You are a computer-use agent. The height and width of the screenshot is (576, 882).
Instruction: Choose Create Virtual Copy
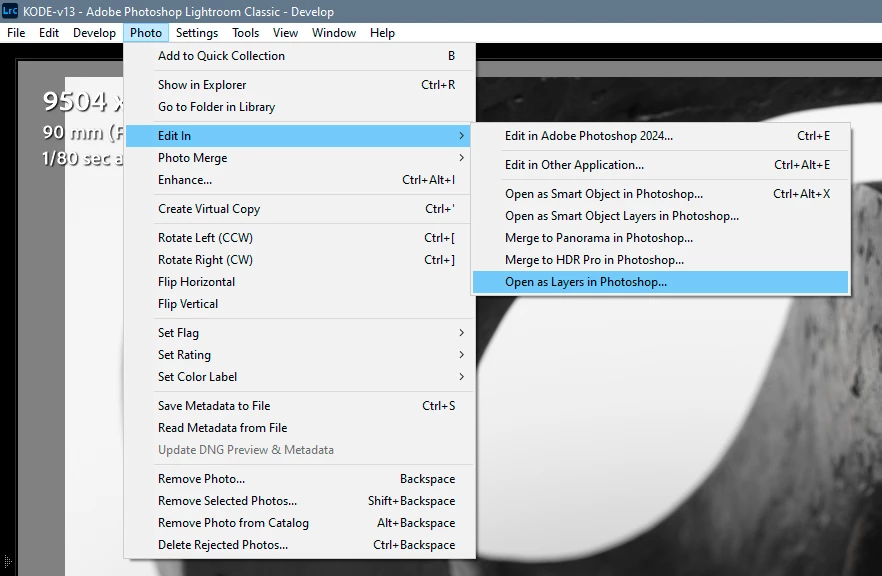pyautogui.click(x=299, y=209)
